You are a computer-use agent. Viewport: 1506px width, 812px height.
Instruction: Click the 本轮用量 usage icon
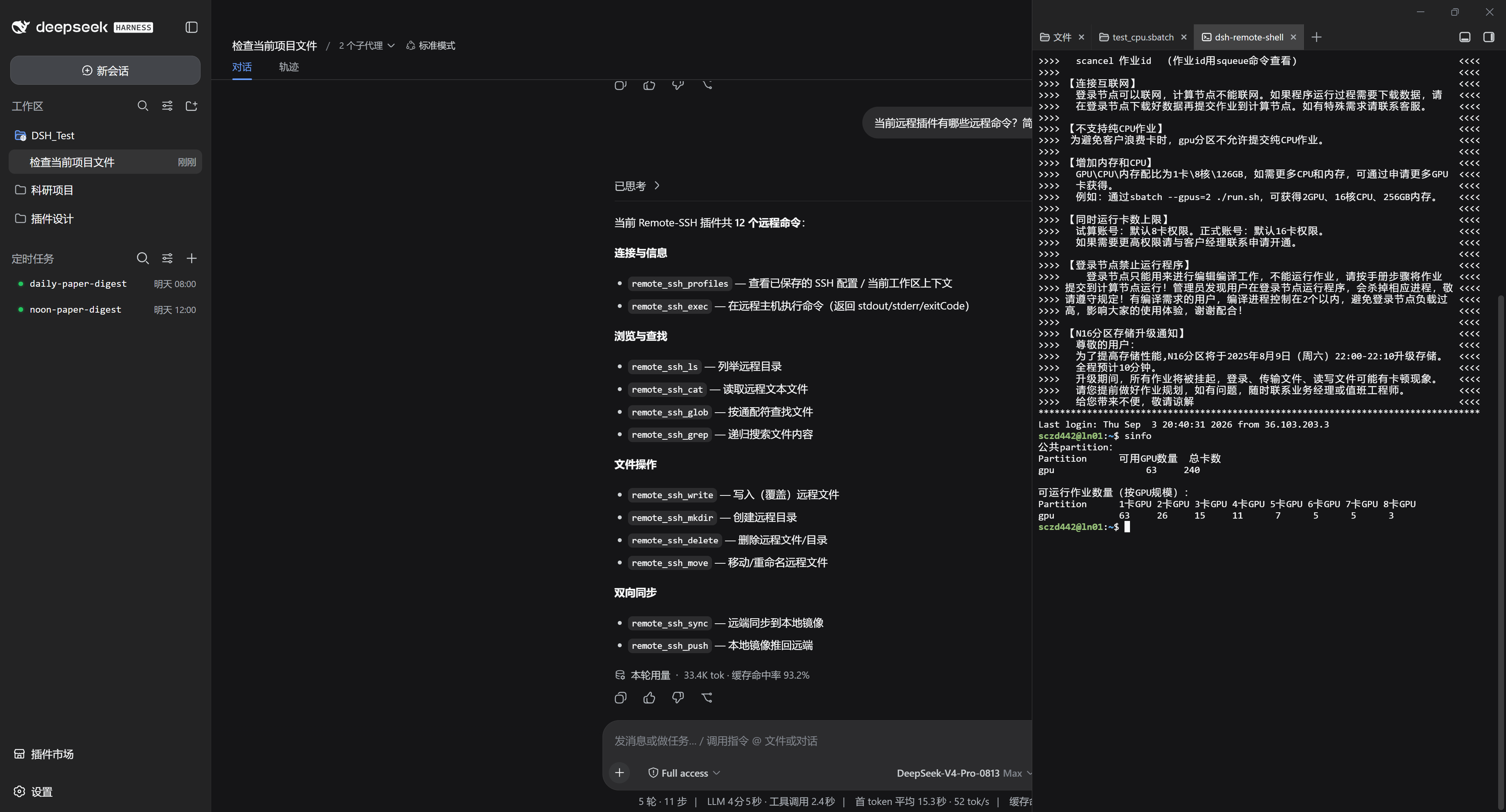point(620,675)
